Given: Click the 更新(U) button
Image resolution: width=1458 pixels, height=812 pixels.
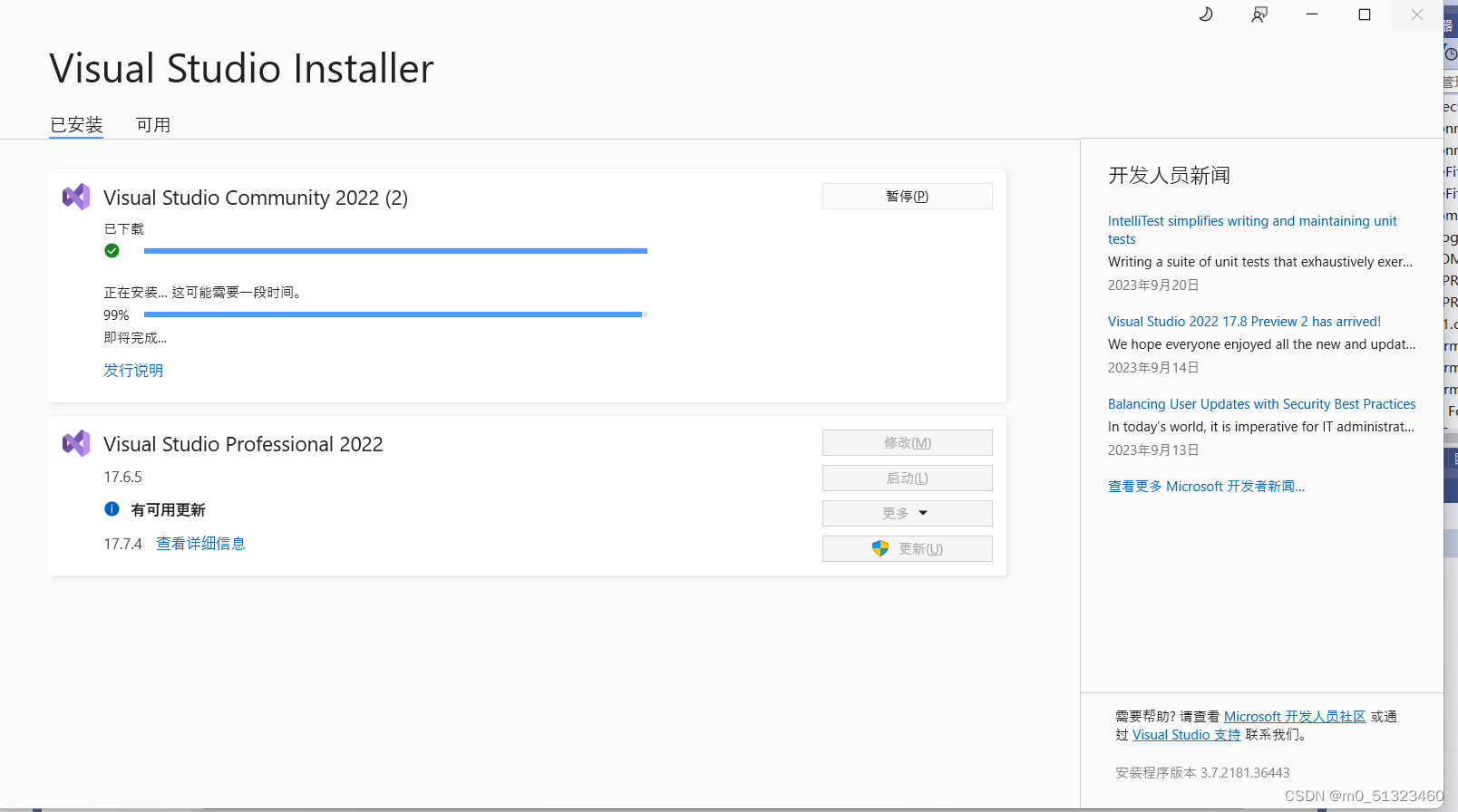Looking at the screenshot, I should point(908,549).
